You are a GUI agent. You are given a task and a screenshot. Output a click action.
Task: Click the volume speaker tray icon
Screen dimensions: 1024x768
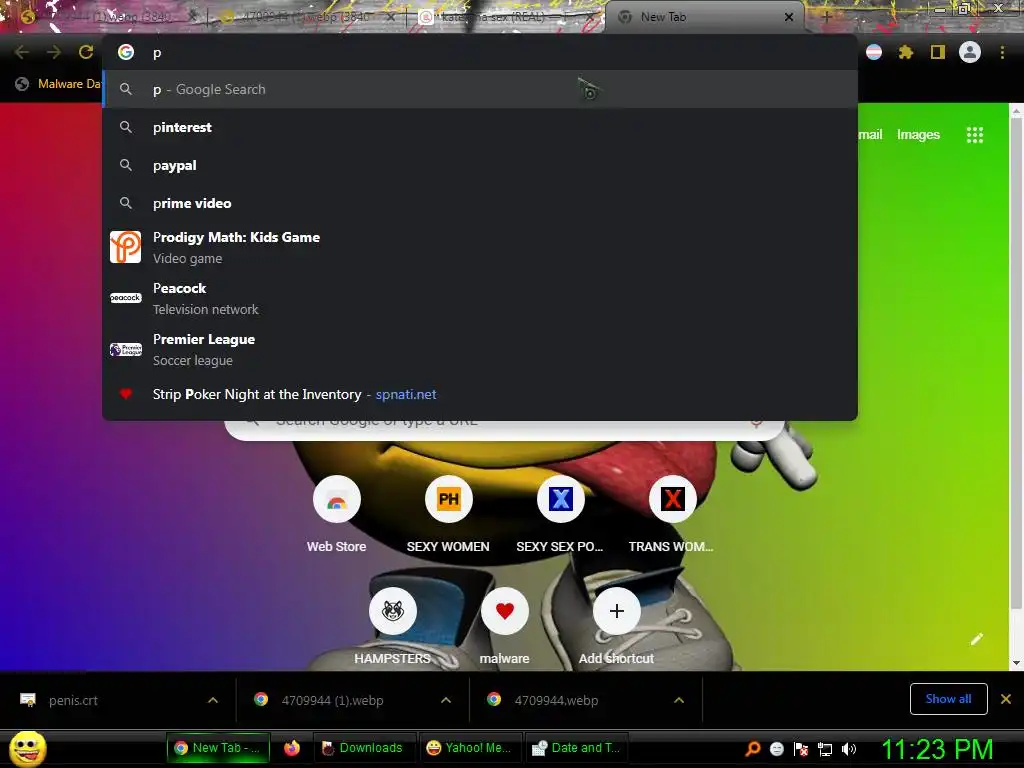pos(849,749)
